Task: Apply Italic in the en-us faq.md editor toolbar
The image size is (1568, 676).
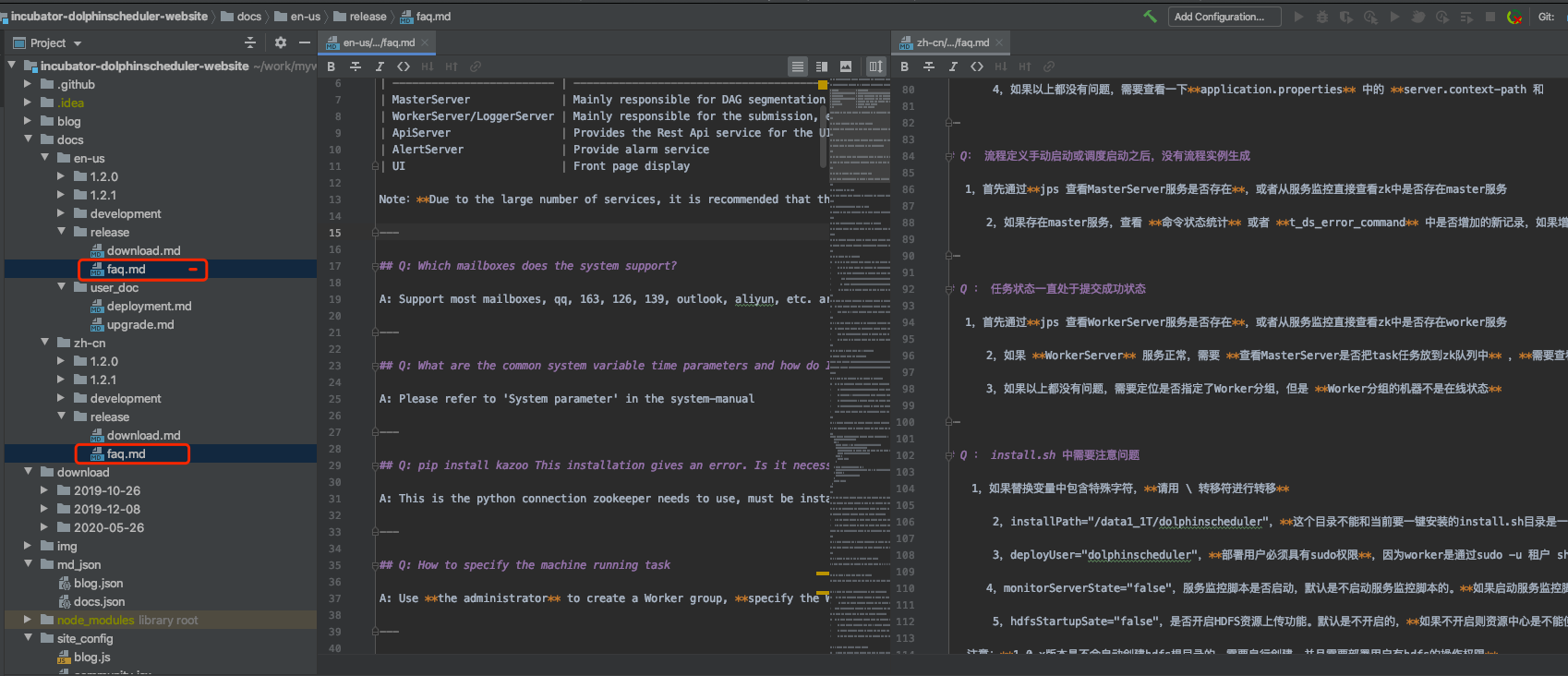Action: (x=380, y=66)
